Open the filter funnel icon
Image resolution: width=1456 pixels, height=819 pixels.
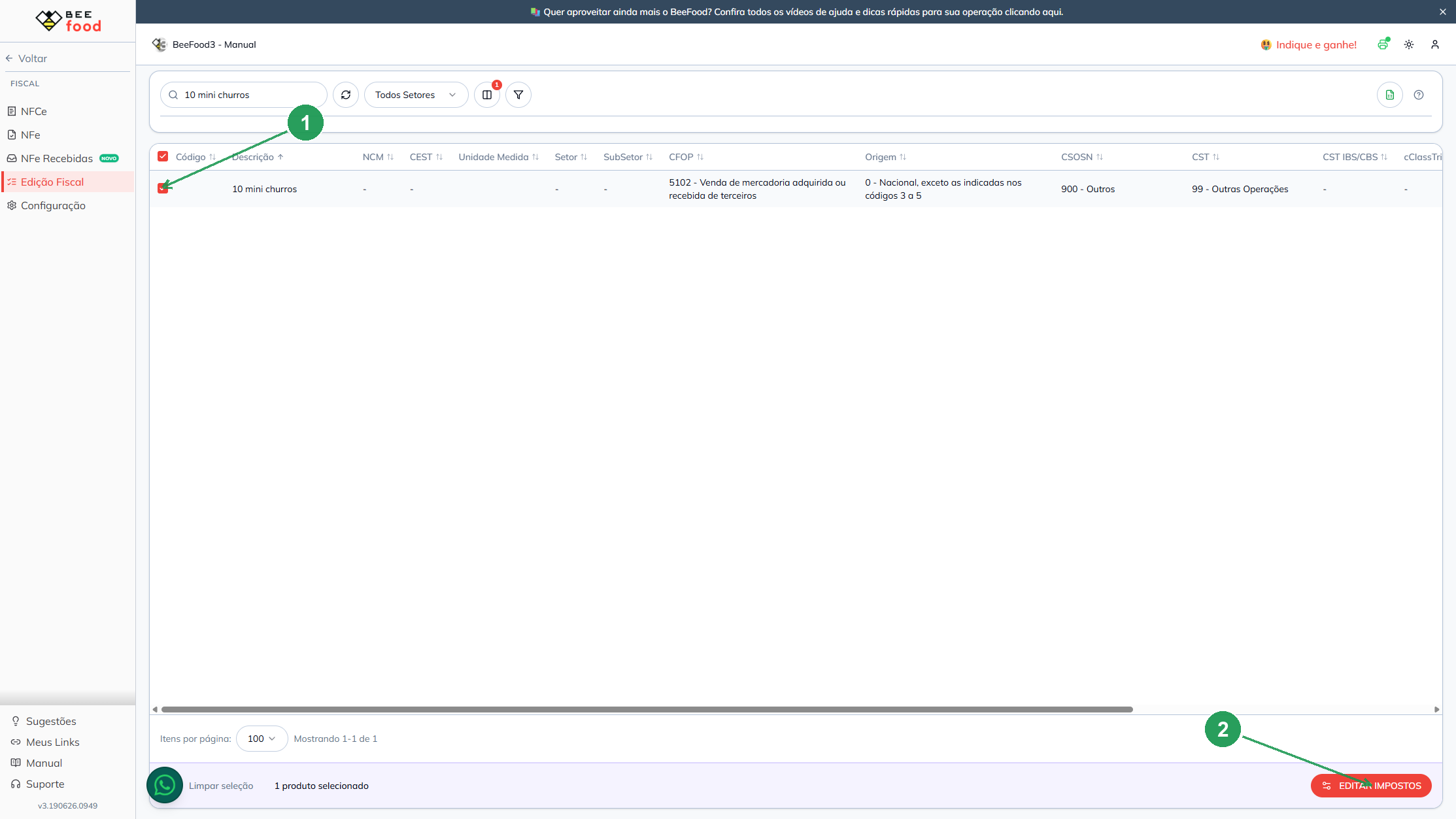518,95
